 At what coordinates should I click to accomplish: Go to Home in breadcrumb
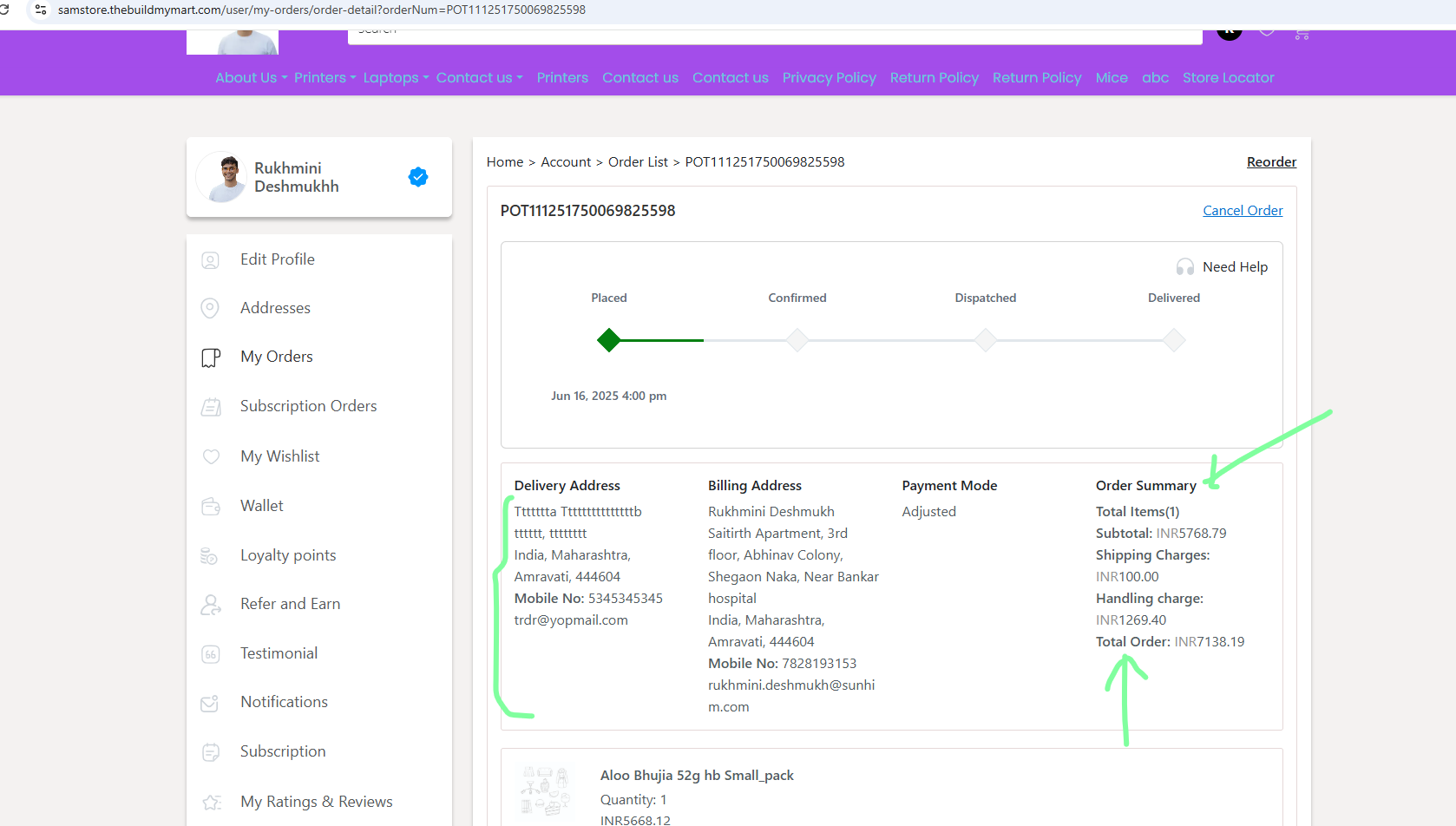pyautogui.click(x=505, y=162)
